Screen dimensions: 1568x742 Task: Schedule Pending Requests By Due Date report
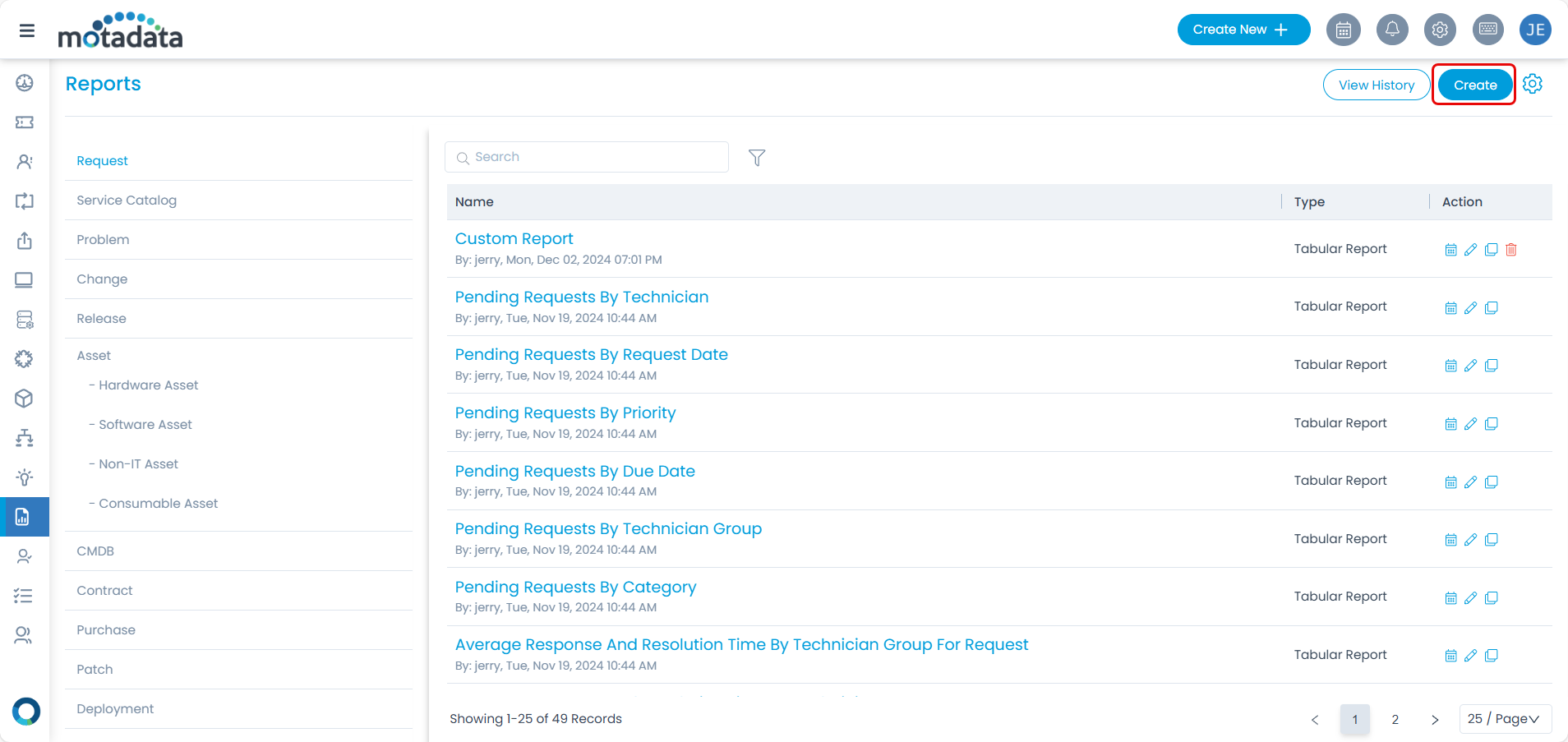pos(1450,482)
